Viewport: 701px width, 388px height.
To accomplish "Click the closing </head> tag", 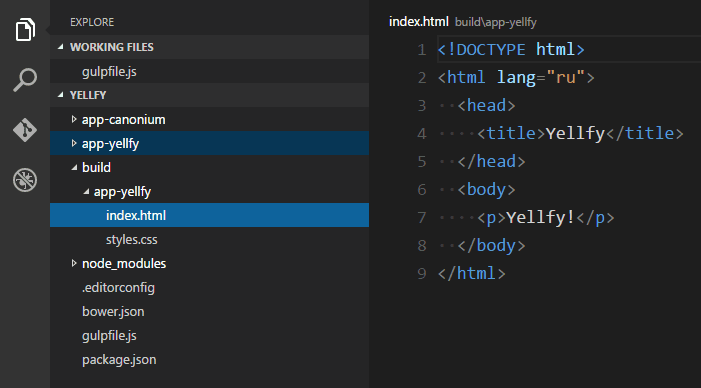I will [491, 161].
